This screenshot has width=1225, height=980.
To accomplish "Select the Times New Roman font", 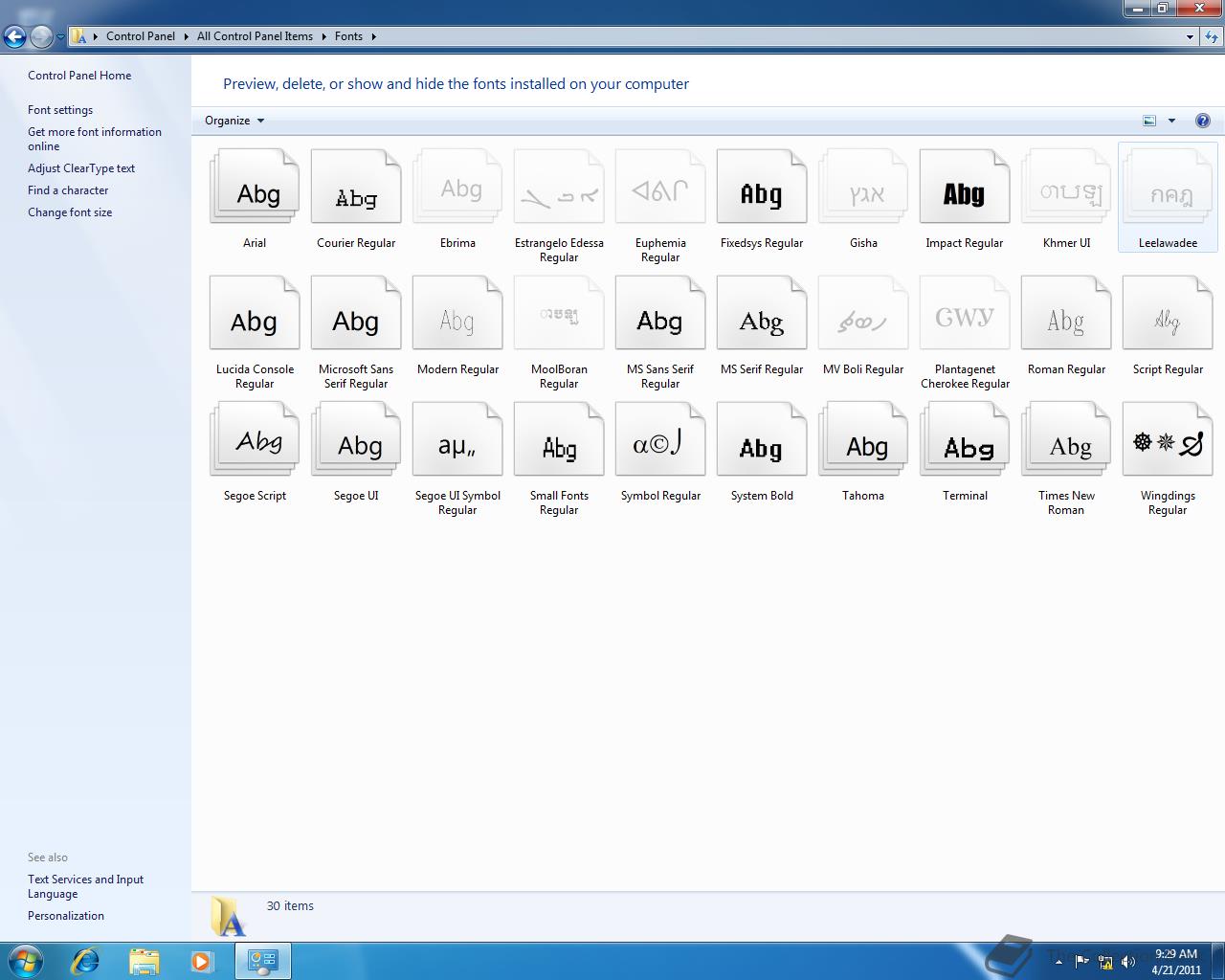I will pyautogui.click(x=1066, y=440).
